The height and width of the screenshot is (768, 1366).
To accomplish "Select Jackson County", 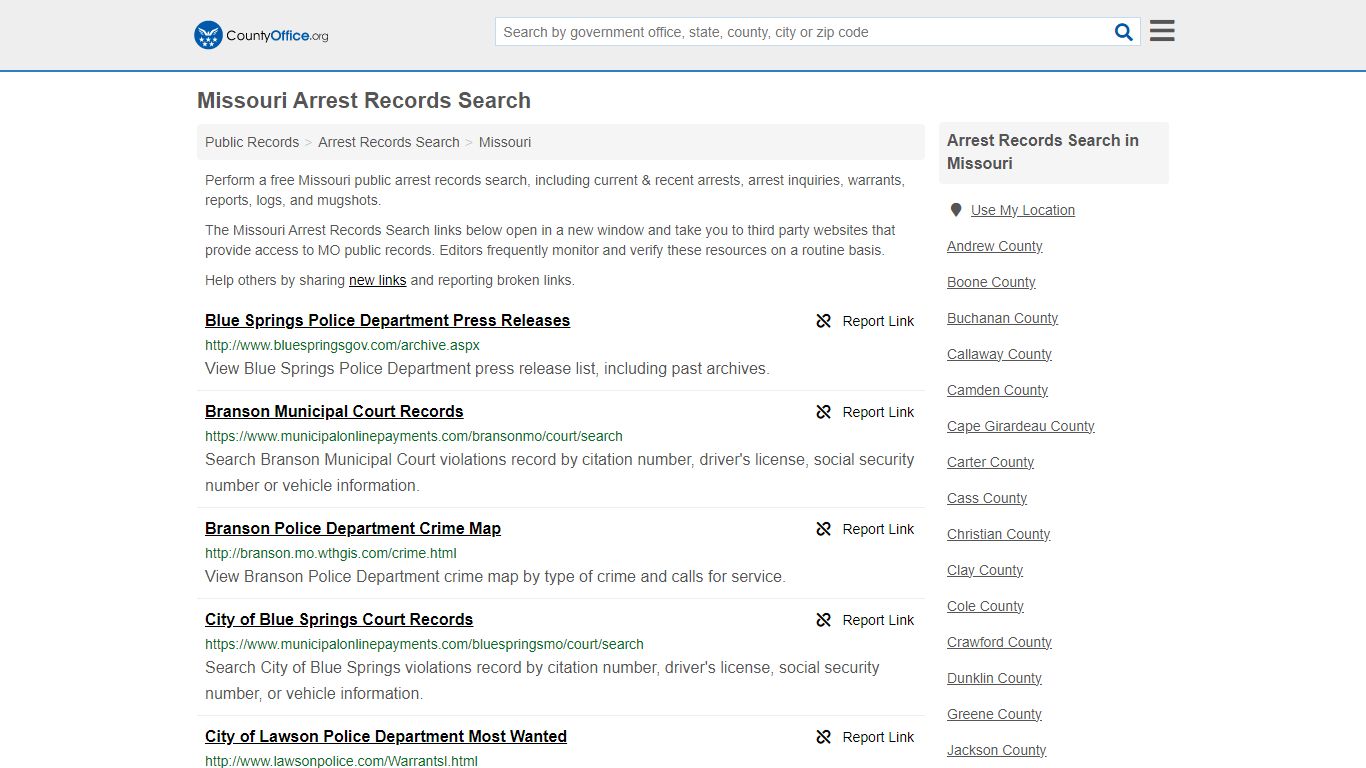I will pyautogui.click(x=996, y=750).
